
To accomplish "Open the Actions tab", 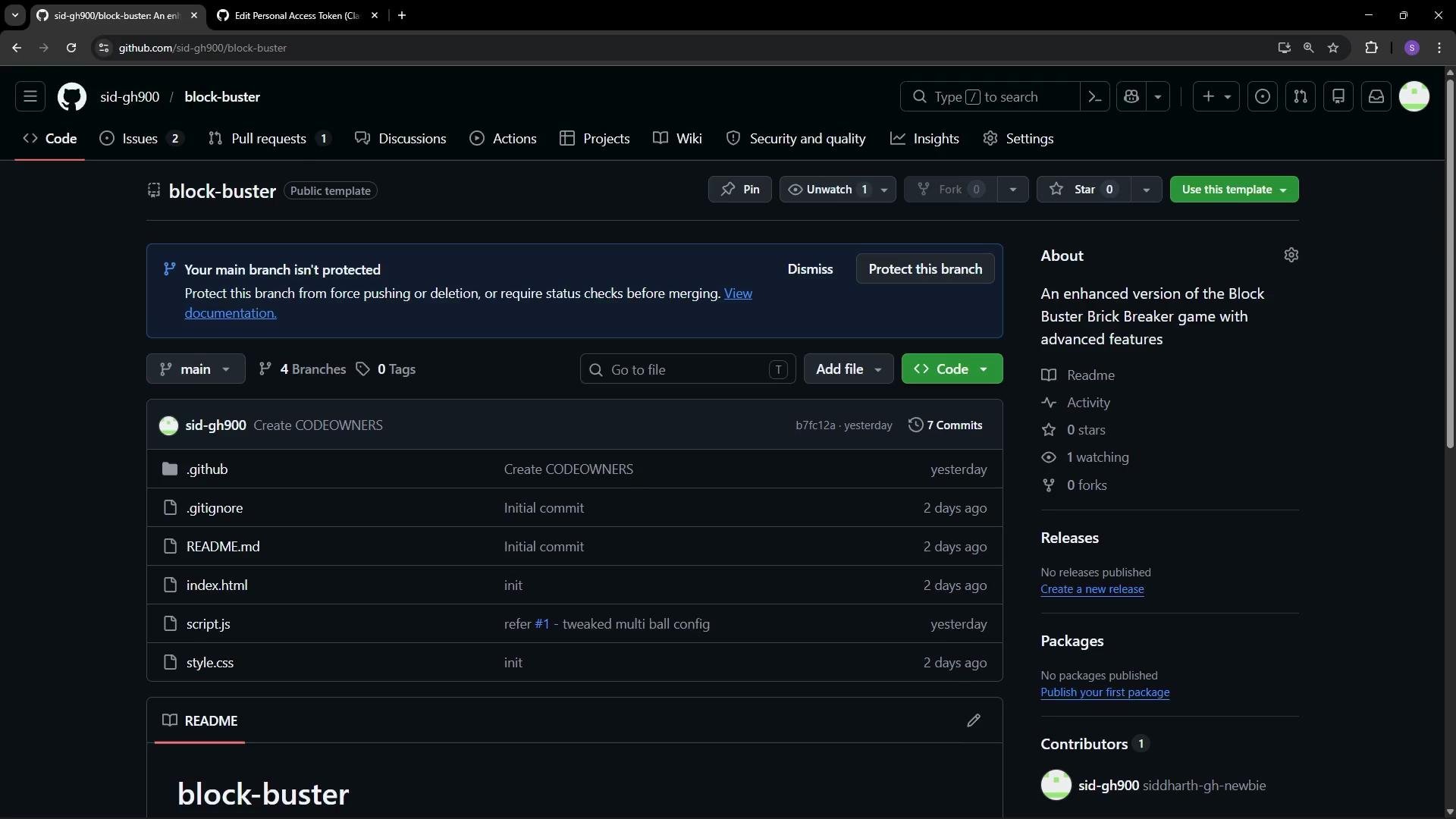I will (x=503, y=139).
